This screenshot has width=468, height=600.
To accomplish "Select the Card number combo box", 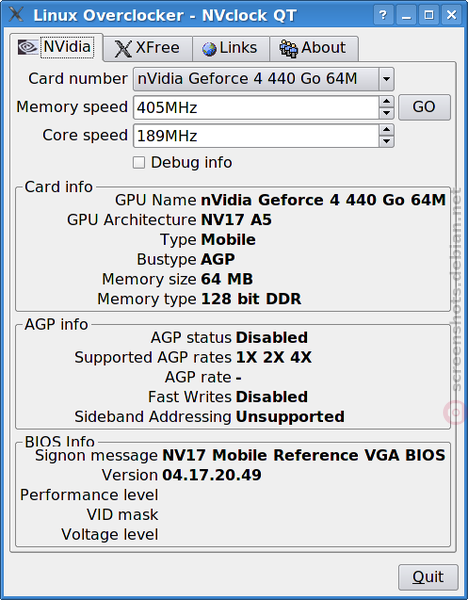I will [x=263, y=79].
